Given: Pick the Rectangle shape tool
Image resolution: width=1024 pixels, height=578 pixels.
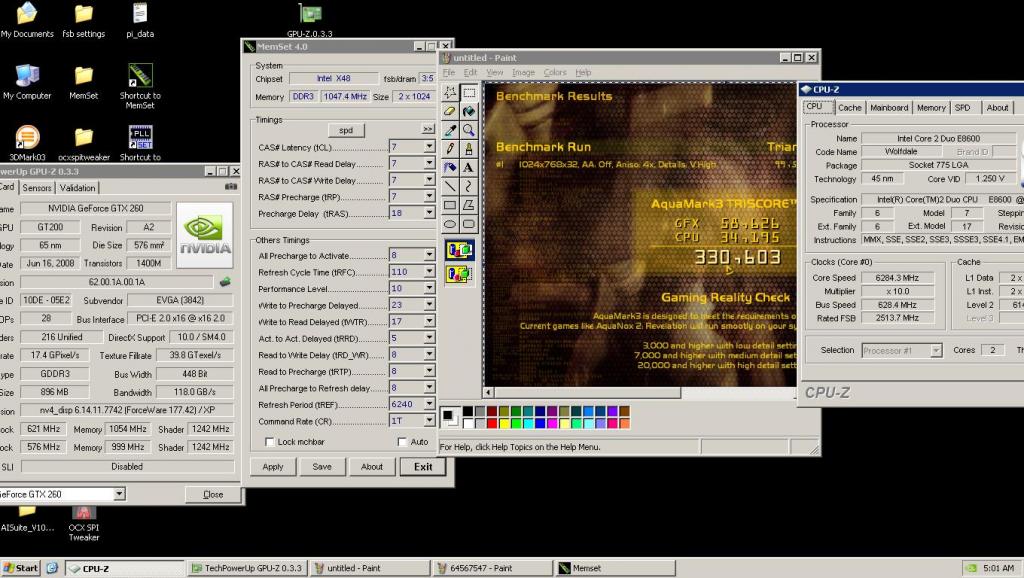Looking at the screenshot, I should point(450,205).
